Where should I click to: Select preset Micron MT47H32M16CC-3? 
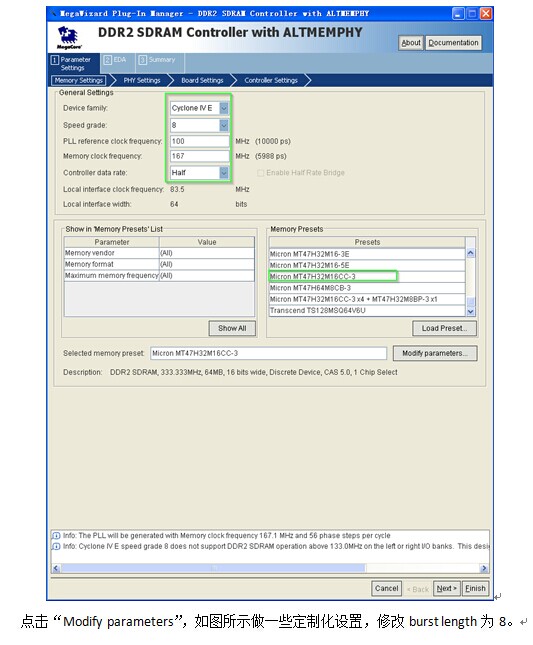coord(367,276)
